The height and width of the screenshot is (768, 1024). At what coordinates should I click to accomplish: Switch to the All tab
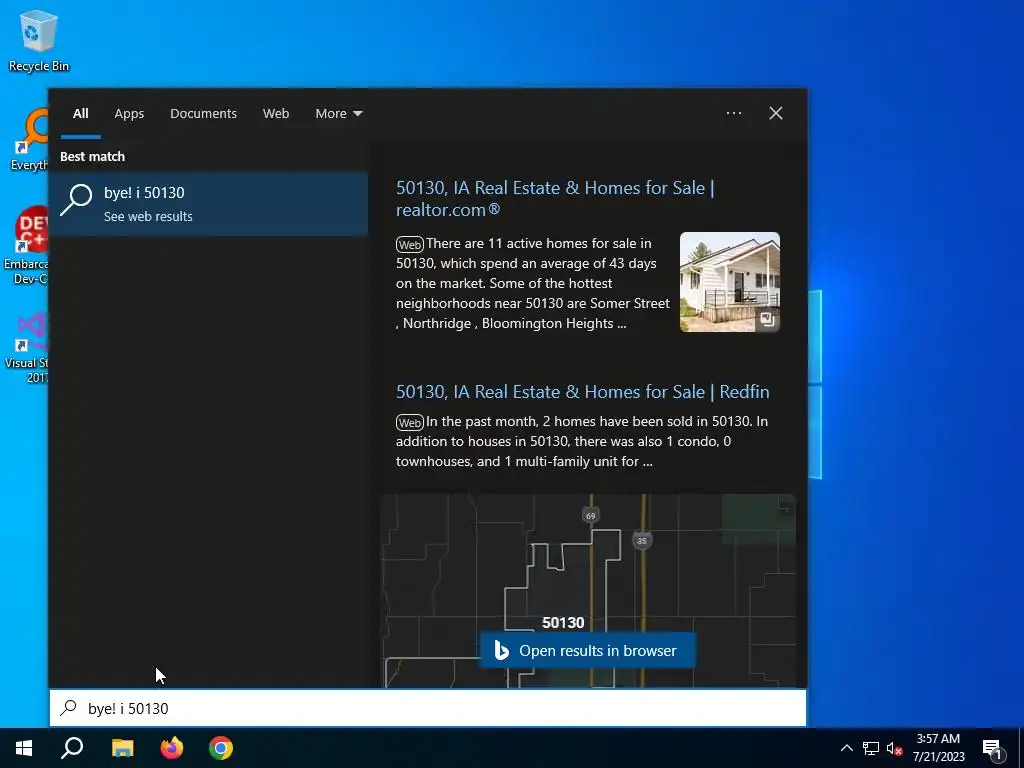(x=81, y=113)
